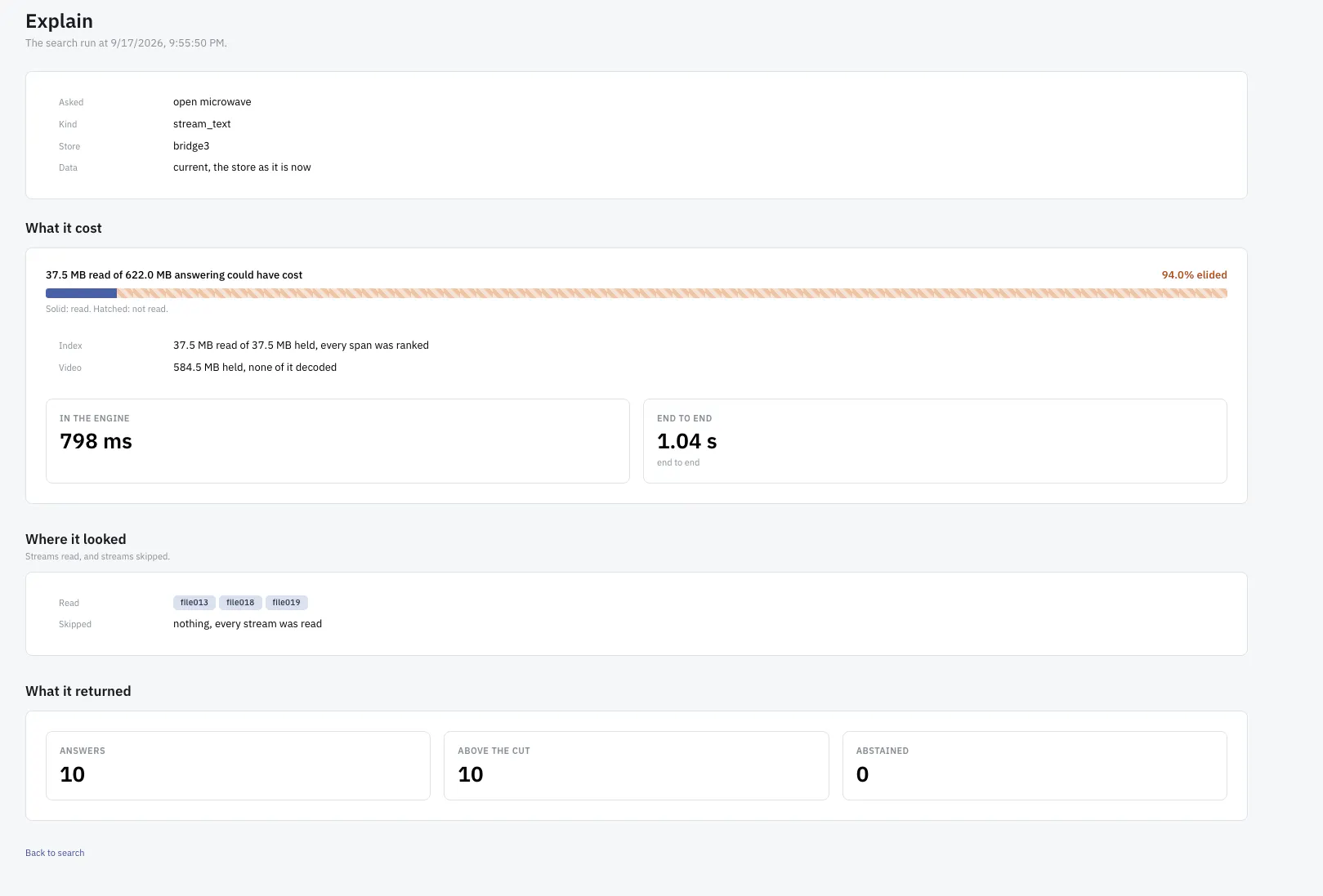1323x896 pixels.
Task: Click the search run timestamp line
Action: 126,43
